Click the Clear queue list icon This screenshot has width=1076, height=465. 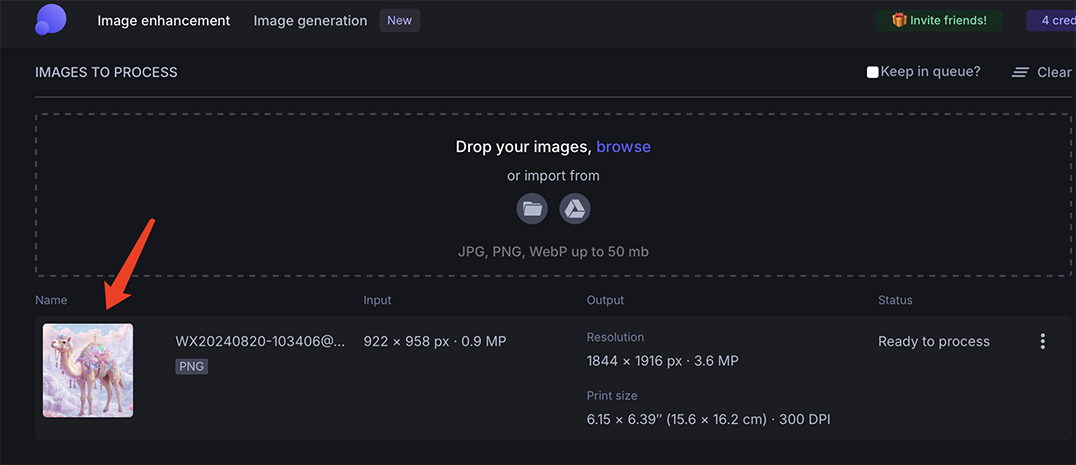point(1020,73)
